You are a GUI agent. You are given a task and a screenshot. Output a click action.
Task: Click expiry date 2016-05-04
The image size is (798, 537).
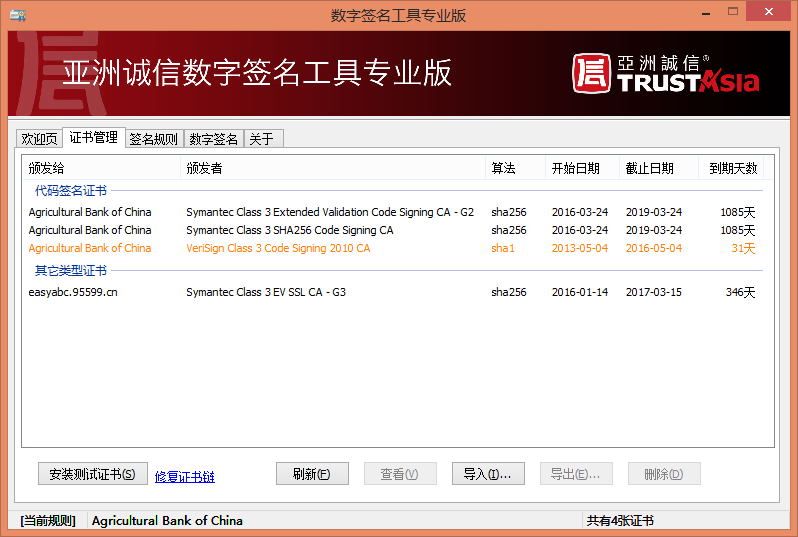[x=653, y=248]
